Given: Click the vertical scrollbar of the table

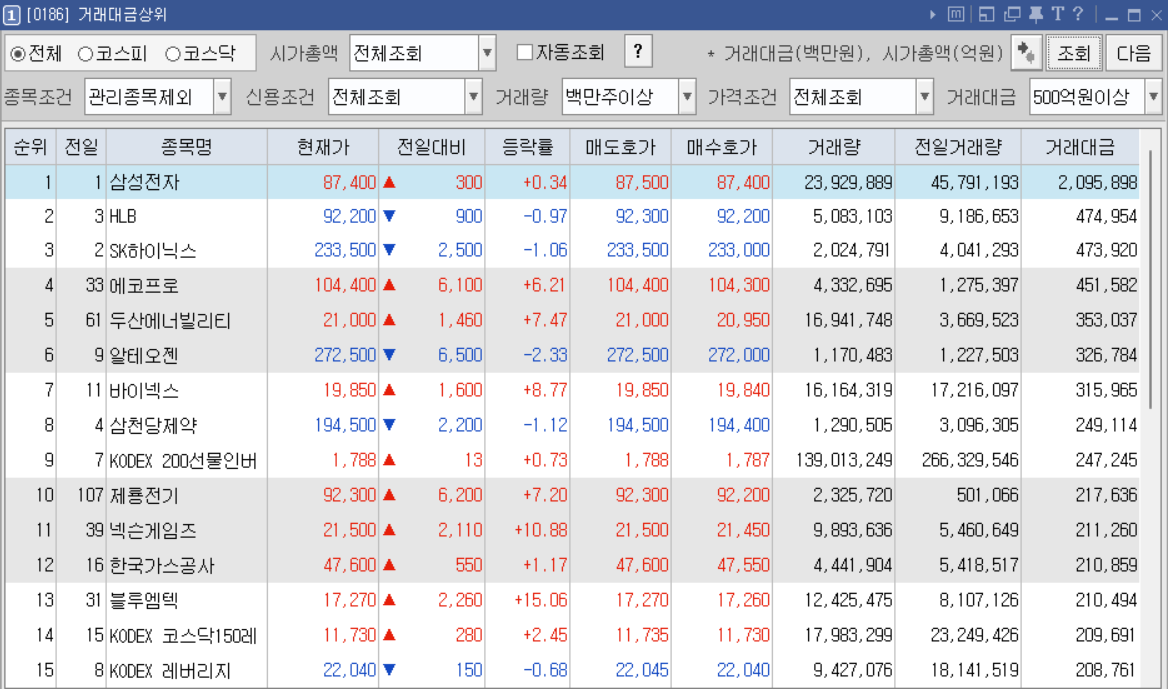Looking at the screenshot, I should point(1151,279).
